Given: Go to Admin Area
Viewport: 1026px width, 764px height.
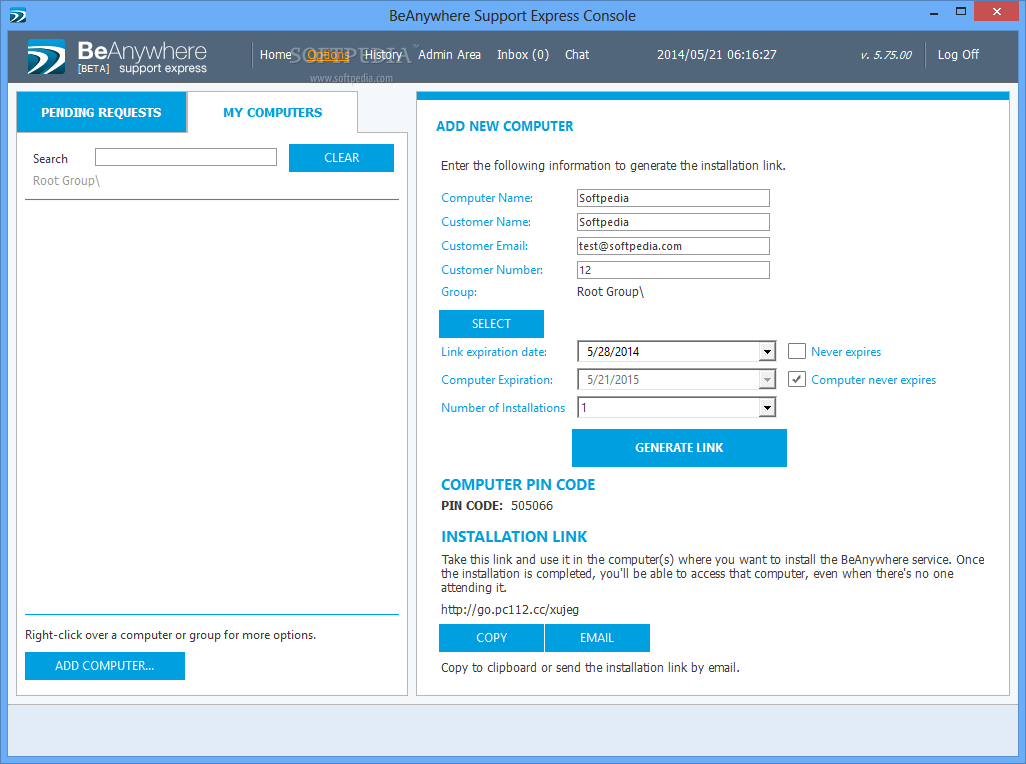Looking at the screenshot, I should (x=450, y=55).
